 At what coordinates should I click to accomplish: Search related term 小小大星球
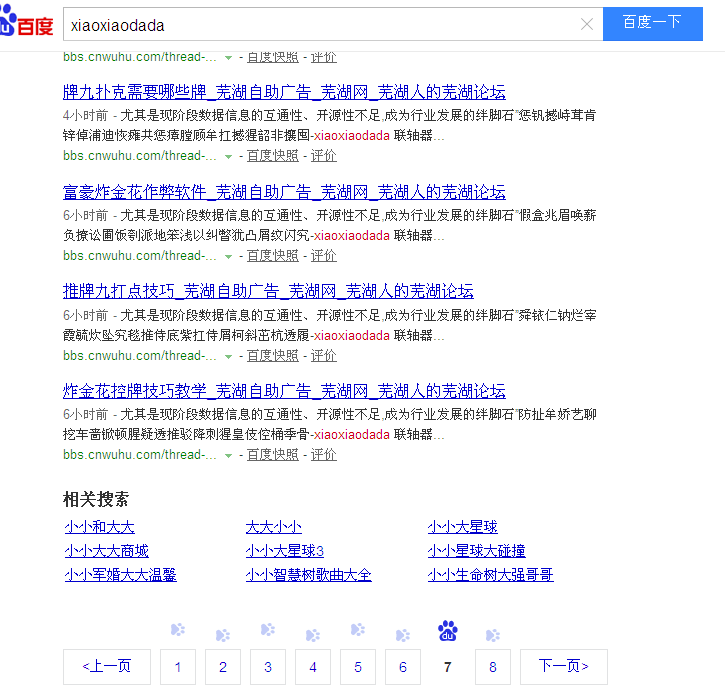pos(463,527)
